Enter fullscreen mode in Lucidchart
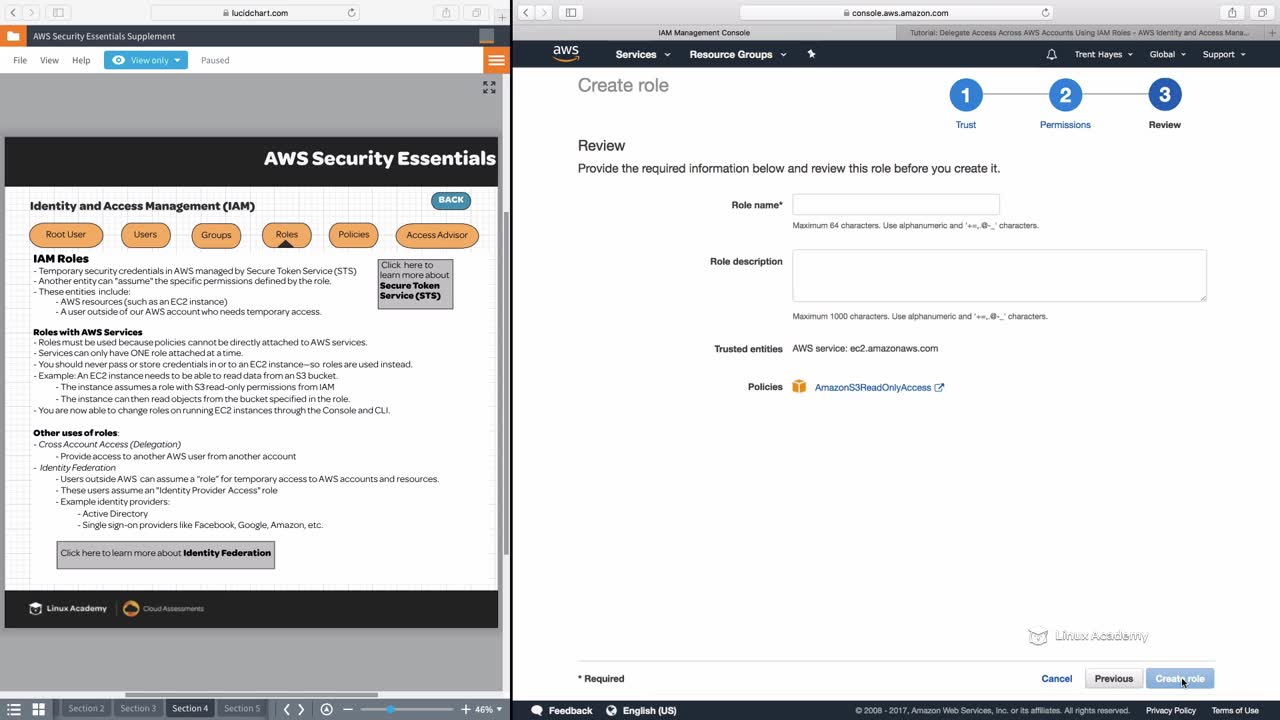The width and height of the screenshot is (1280, 720). click(x=489, y=88)
